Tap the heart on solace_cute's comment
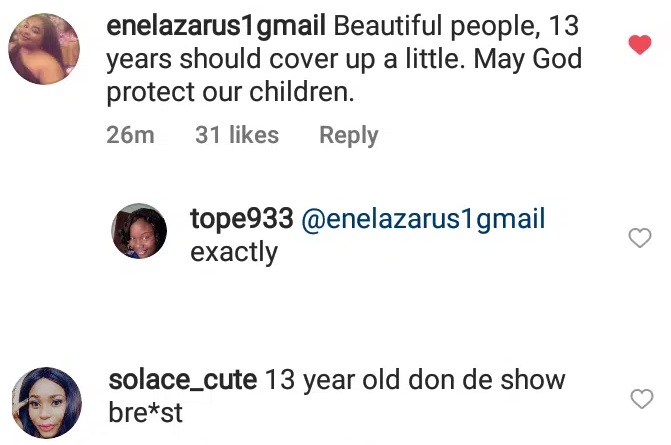This screenshot has width=671, height=445. point(640,399)
